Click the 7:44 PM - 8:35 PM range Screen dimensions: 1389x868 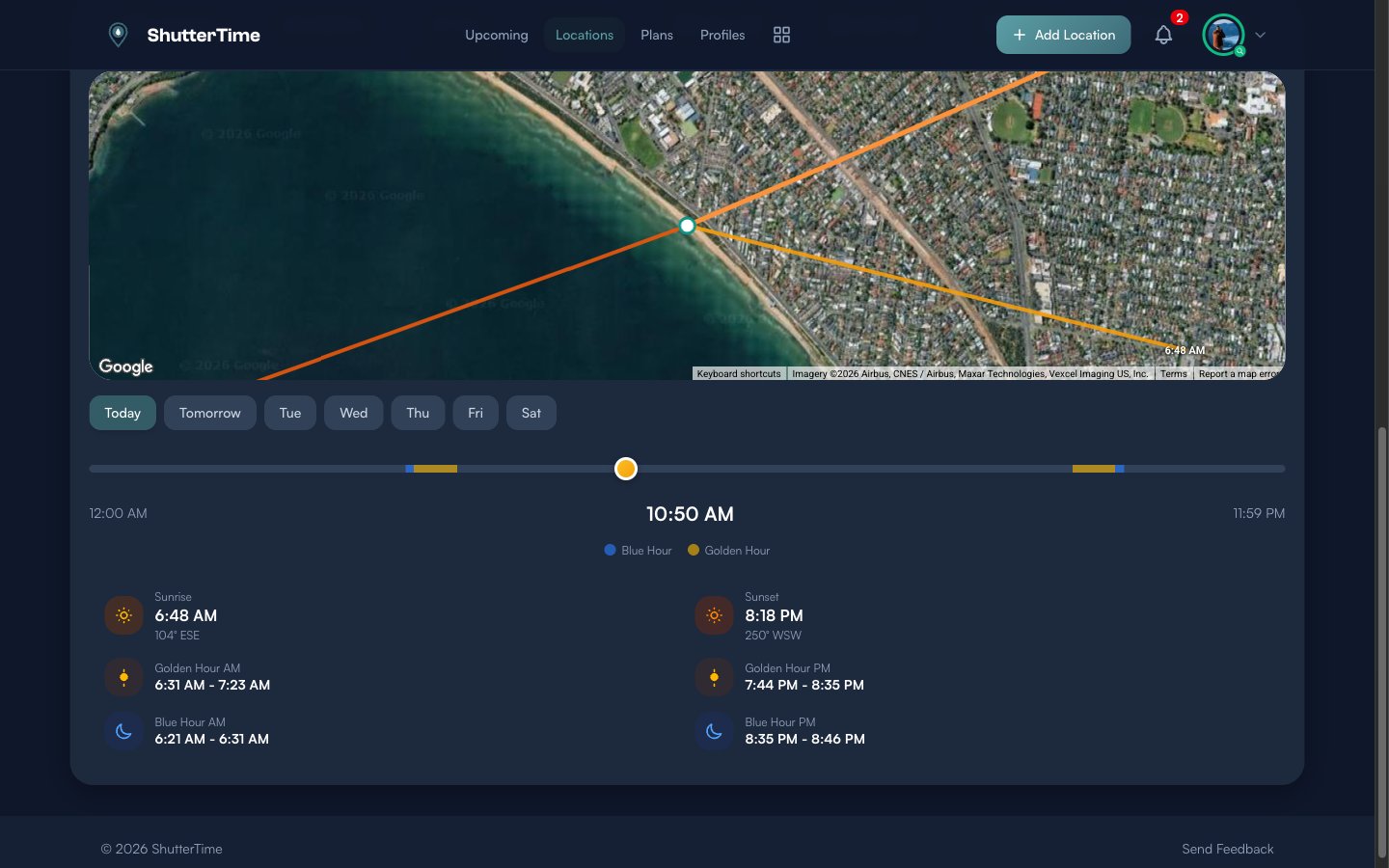(x=804, y=685)
